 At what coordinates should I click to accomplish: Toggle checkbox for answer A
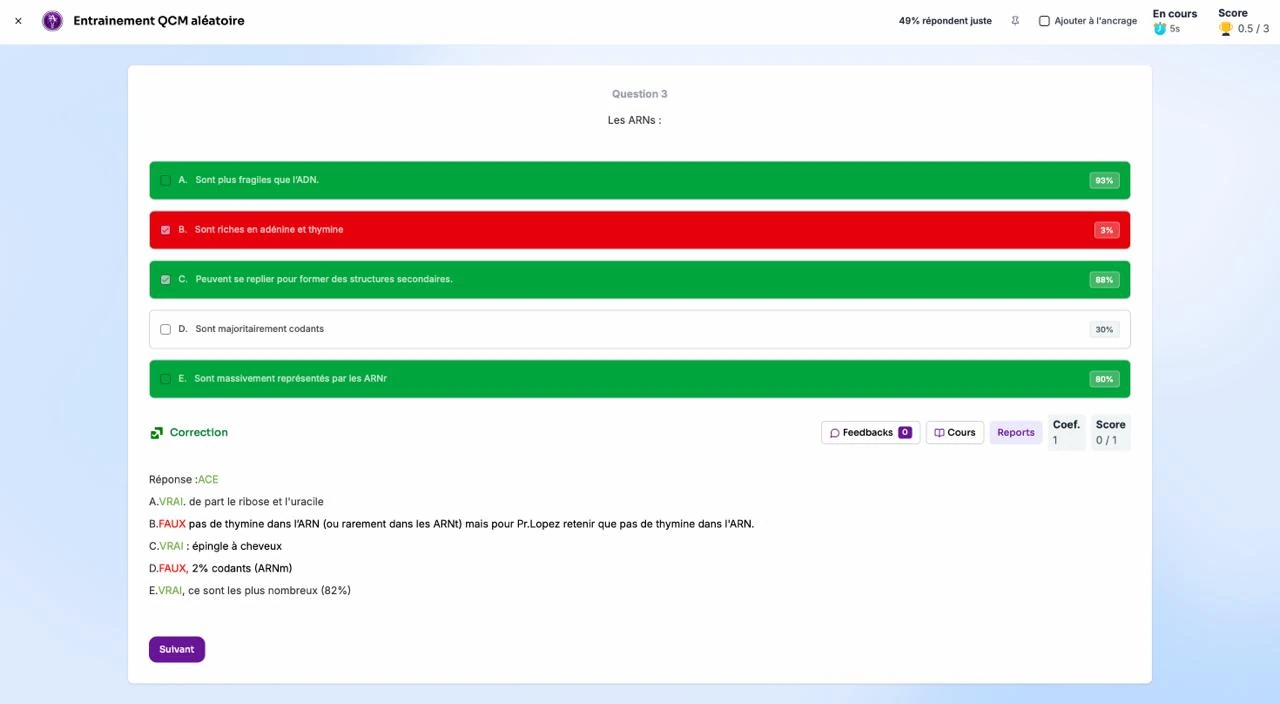point(166,180)
